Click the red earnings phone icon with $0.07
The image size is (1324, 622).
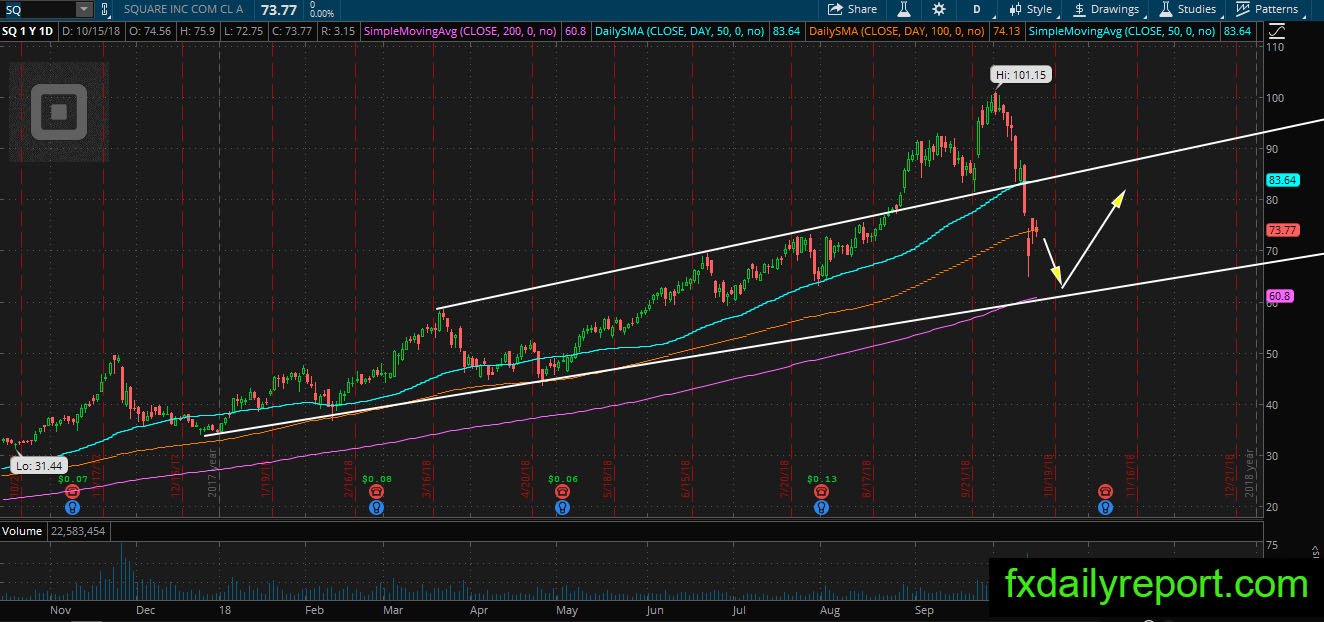coord(71,492)
